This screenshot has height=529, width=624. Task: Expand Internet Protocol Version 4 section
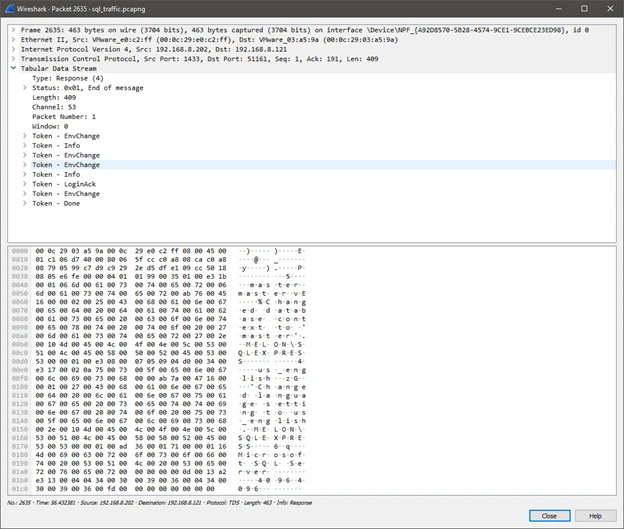(x=13, y=49)
